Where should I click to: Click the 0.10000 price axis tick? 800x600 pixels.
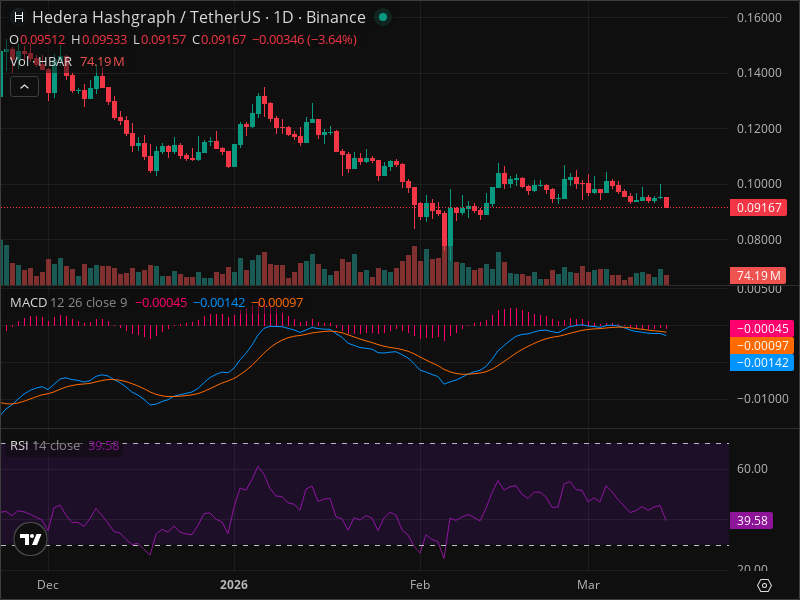point(759,184)
